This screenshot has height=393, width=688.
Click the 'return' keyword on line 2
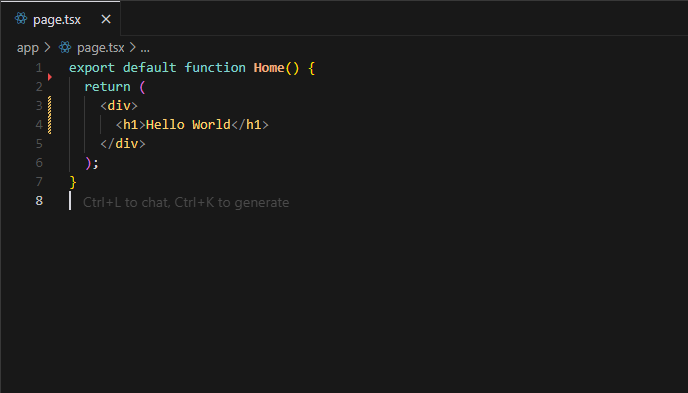coord(108,87)
